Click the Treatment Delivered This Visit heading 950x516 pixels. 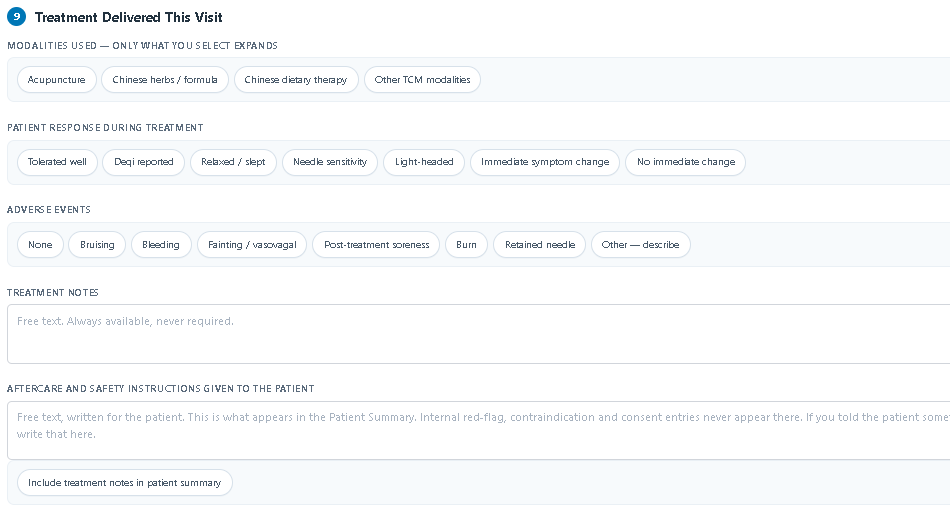click(128, 17)
